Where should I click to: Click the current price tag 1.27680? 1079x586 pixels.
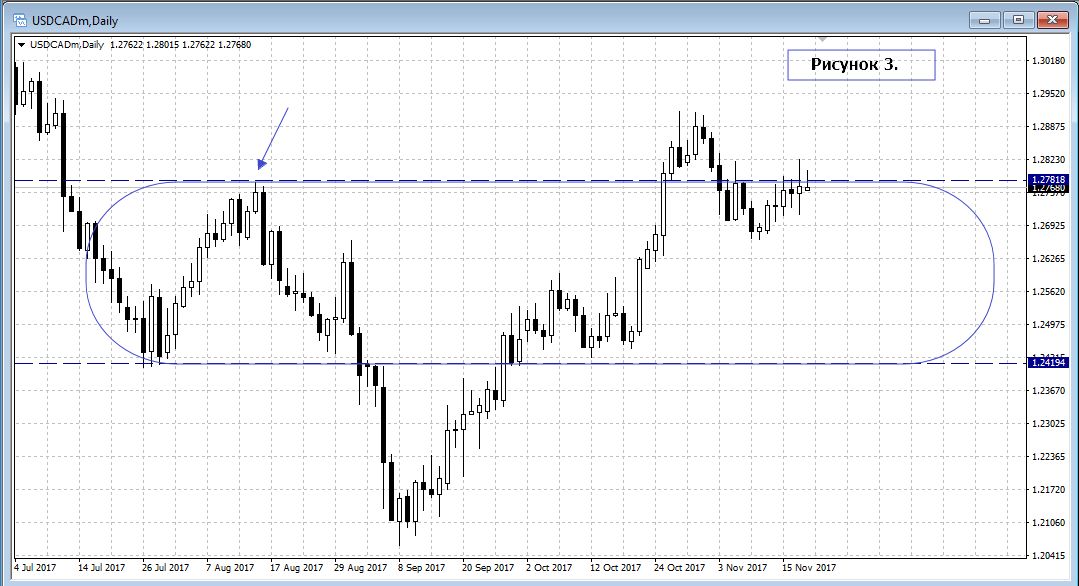[x=1050, y=188]
